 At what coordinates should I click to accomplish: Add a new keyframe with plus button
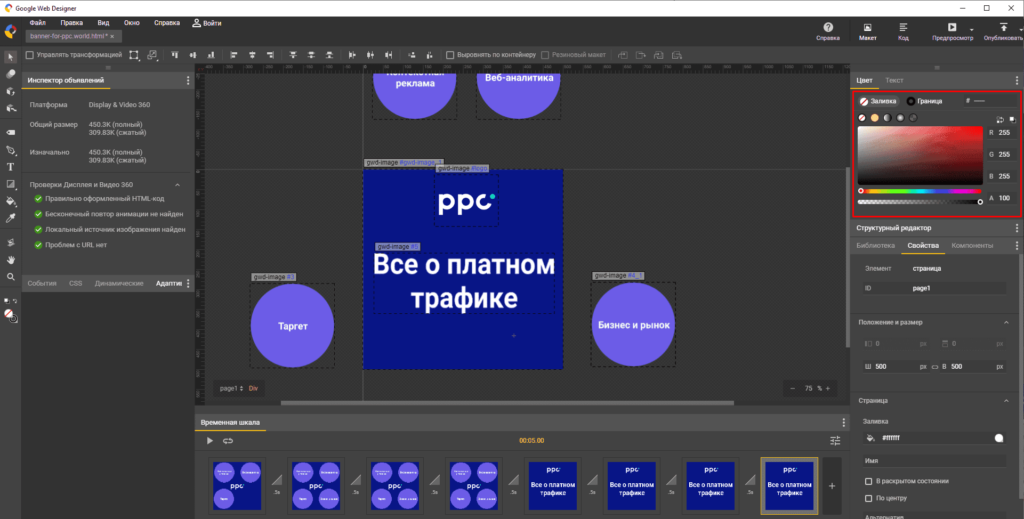[x=830, y=485]
